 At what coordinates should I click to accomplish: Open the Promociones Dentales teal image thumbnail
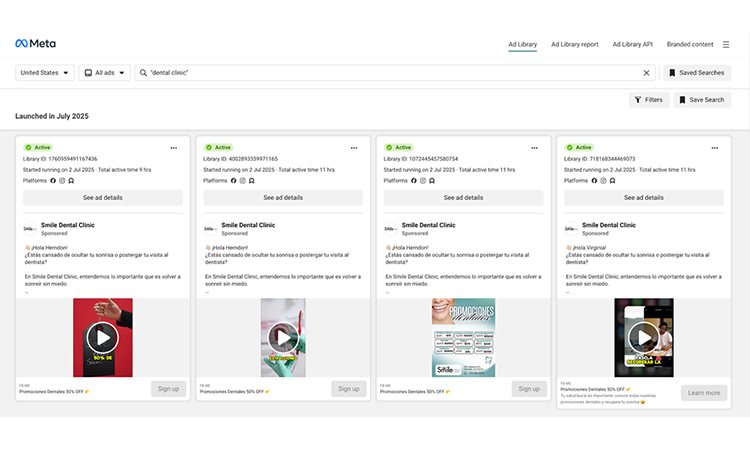(463, 338)
